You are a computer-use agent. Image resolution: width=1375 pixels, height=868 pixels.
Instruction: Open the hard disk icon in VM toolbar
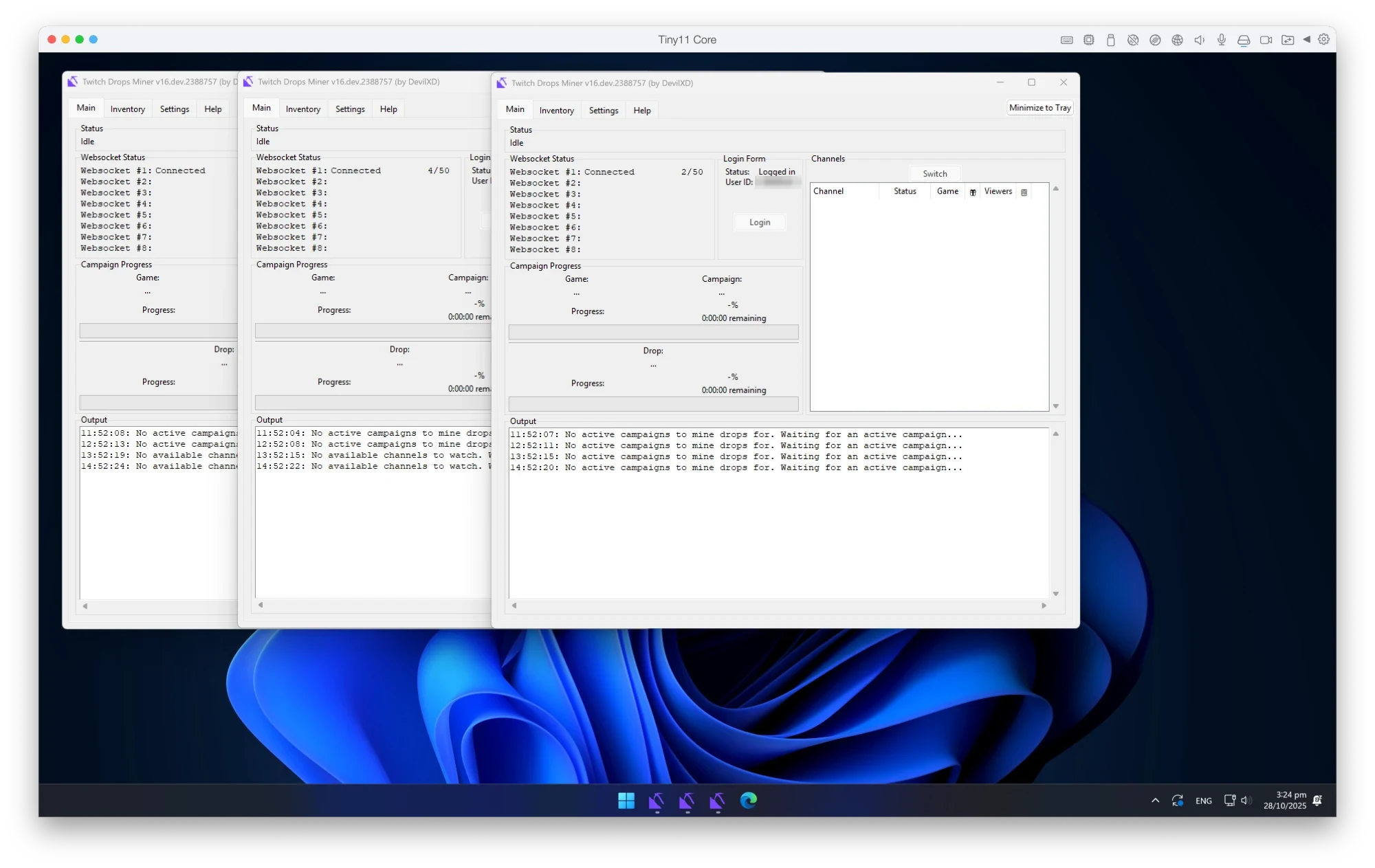pyautogui.click(x=1243, y=40)
